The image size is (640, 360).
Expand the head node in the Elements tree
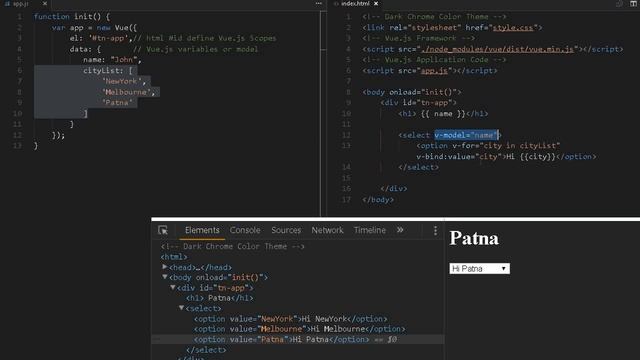[164, 267]
